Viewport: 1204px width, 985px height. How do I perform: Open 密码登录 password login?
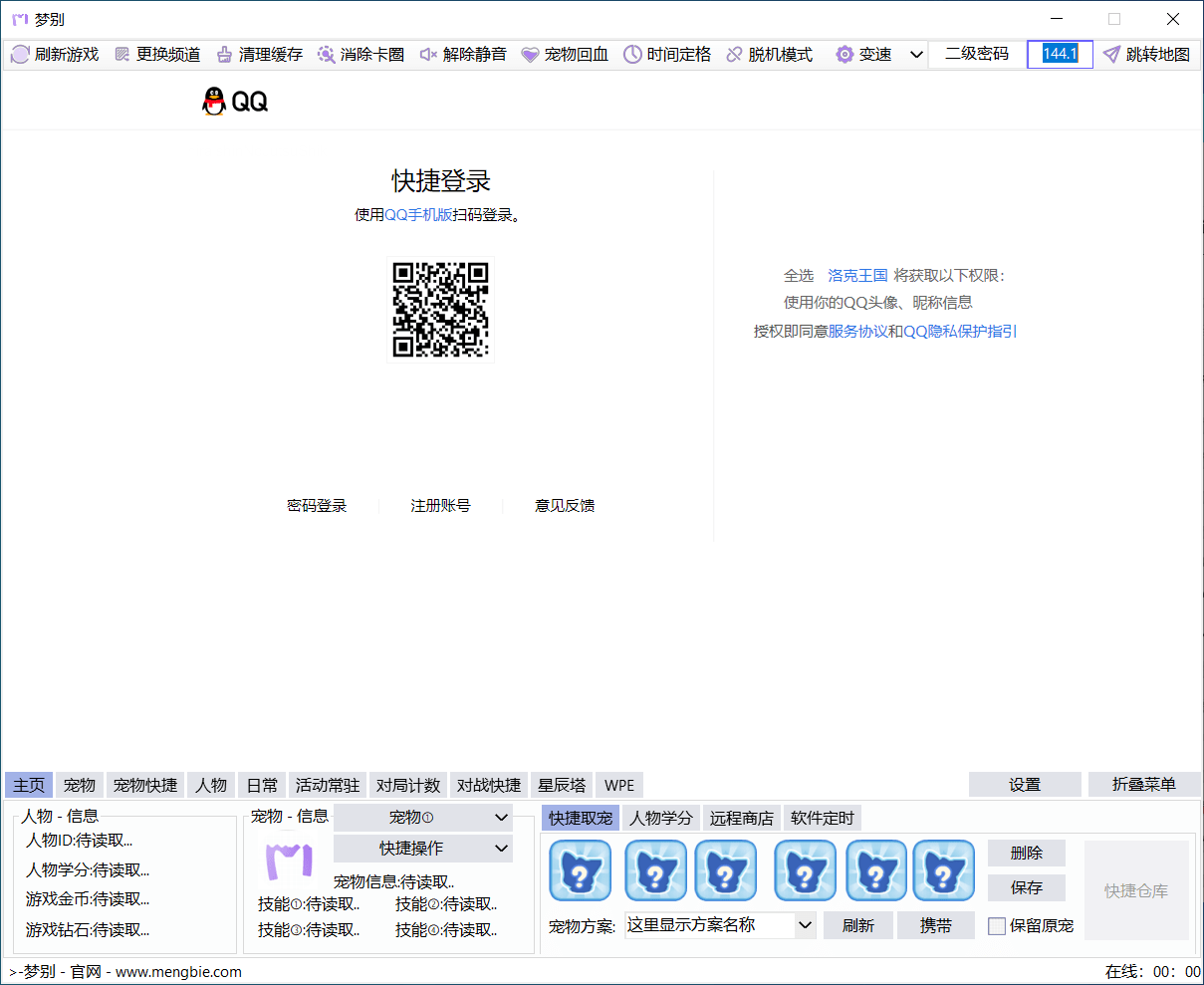point(317,505)
